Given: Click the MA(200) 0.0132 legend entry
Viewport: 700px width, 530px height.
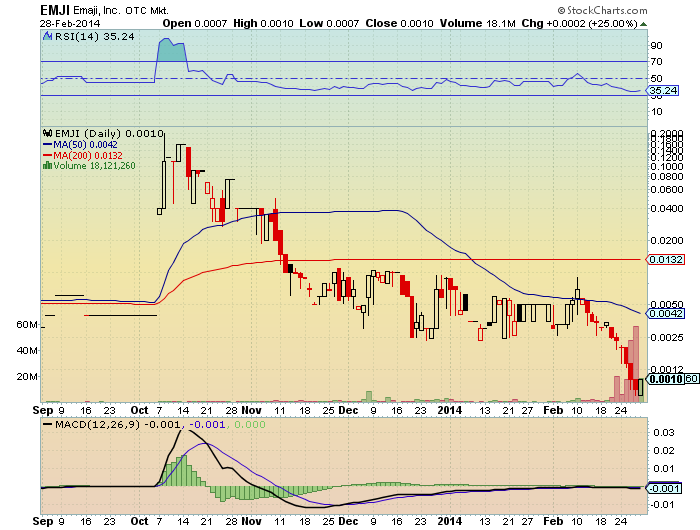Looking at the screenshot, I should 83,155.
